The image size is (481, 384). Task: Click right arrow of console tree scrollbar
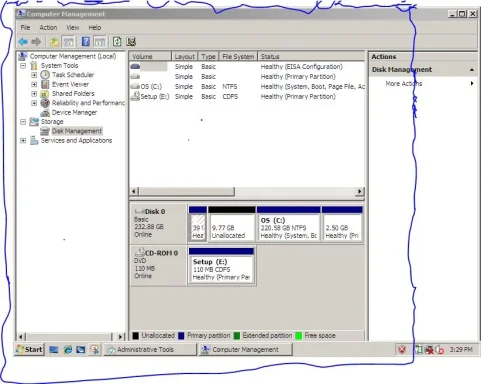click(121, 337)
